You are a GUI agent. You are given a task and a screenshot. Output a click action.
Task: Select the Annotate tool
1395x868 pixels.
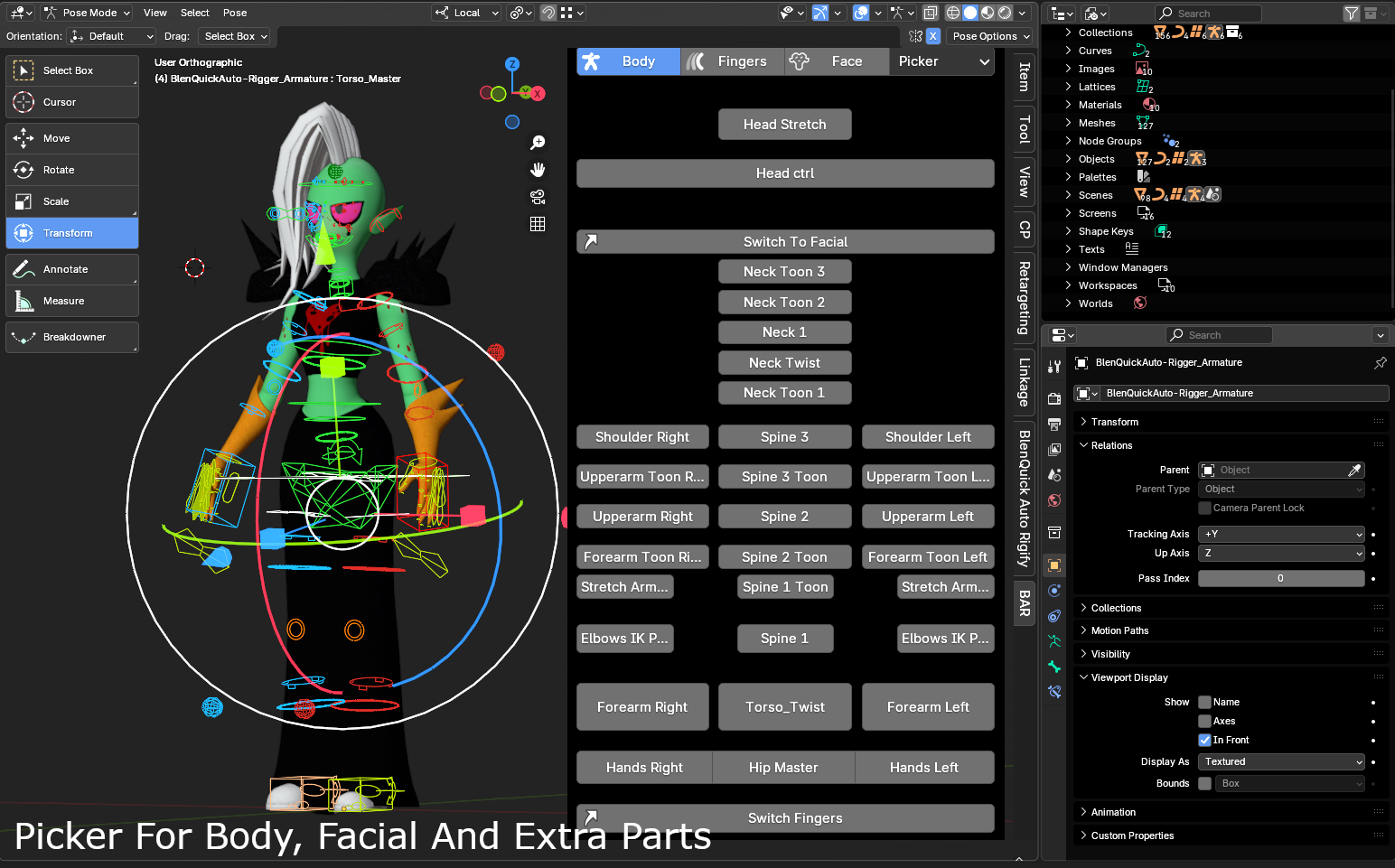(x=71, y=269)
